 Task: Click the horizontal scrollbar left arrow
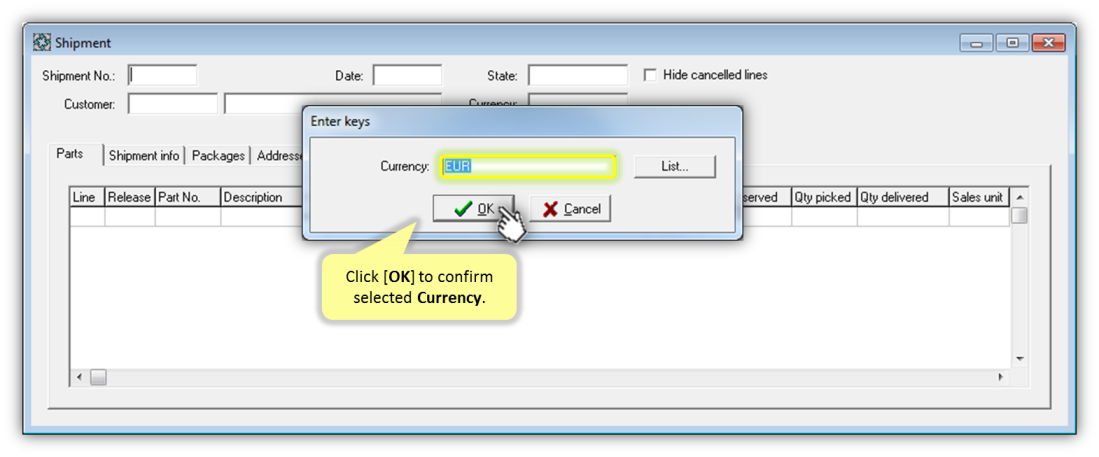coord(79,377)
